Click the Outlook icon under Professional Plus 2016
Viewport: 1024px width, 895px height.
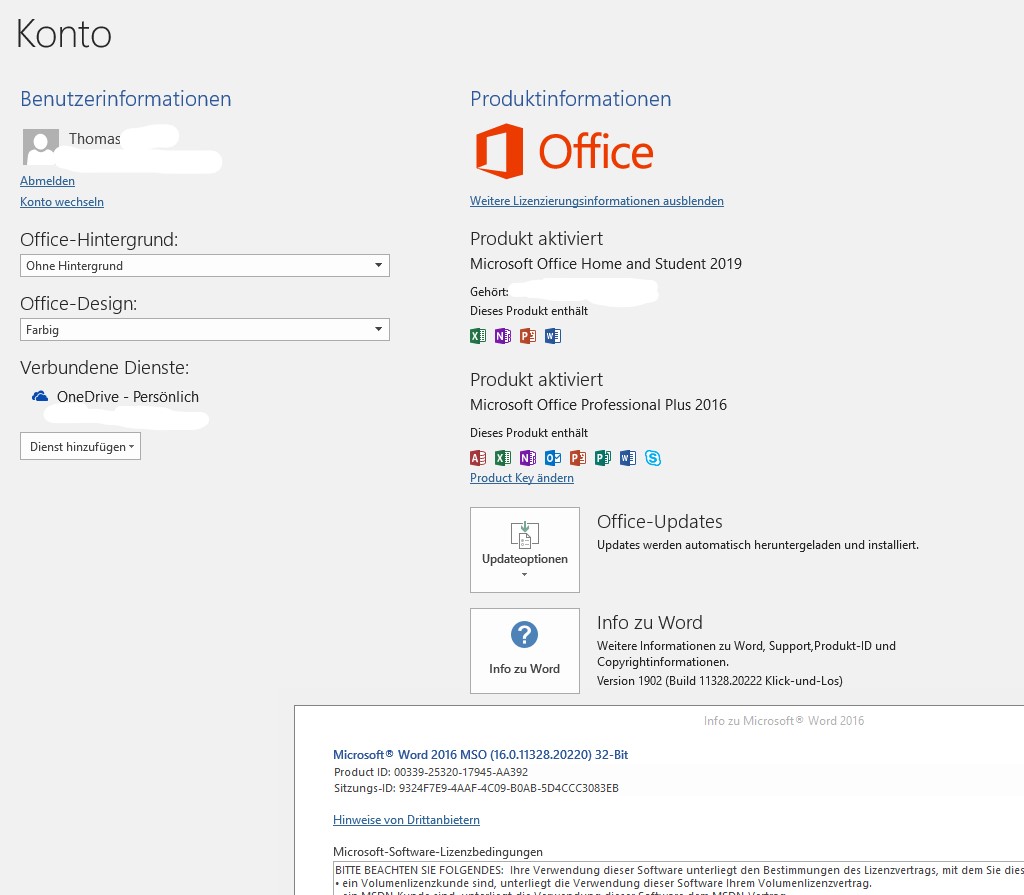[553, 458]
